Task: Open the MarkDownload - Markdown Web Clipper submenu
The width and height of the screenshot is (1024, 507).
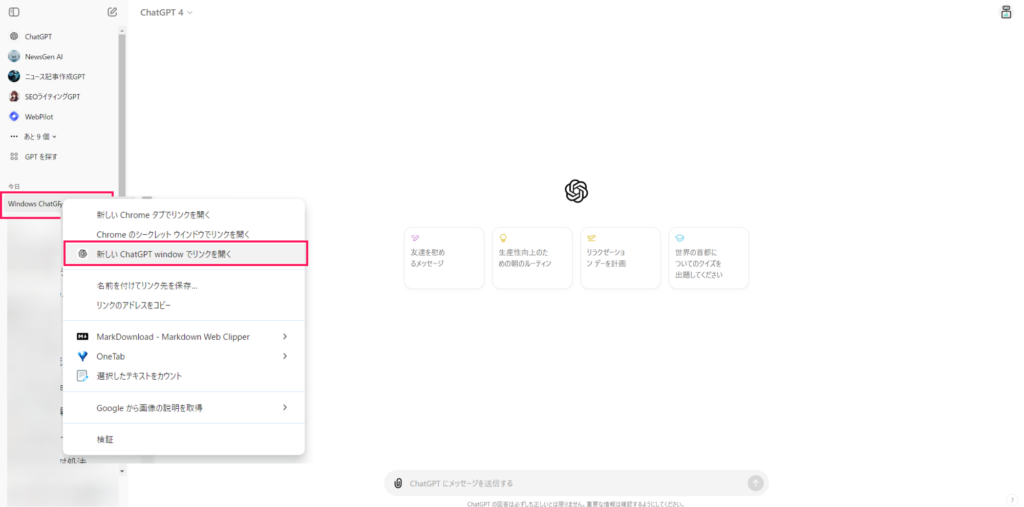Action: [x=184, y=336]
